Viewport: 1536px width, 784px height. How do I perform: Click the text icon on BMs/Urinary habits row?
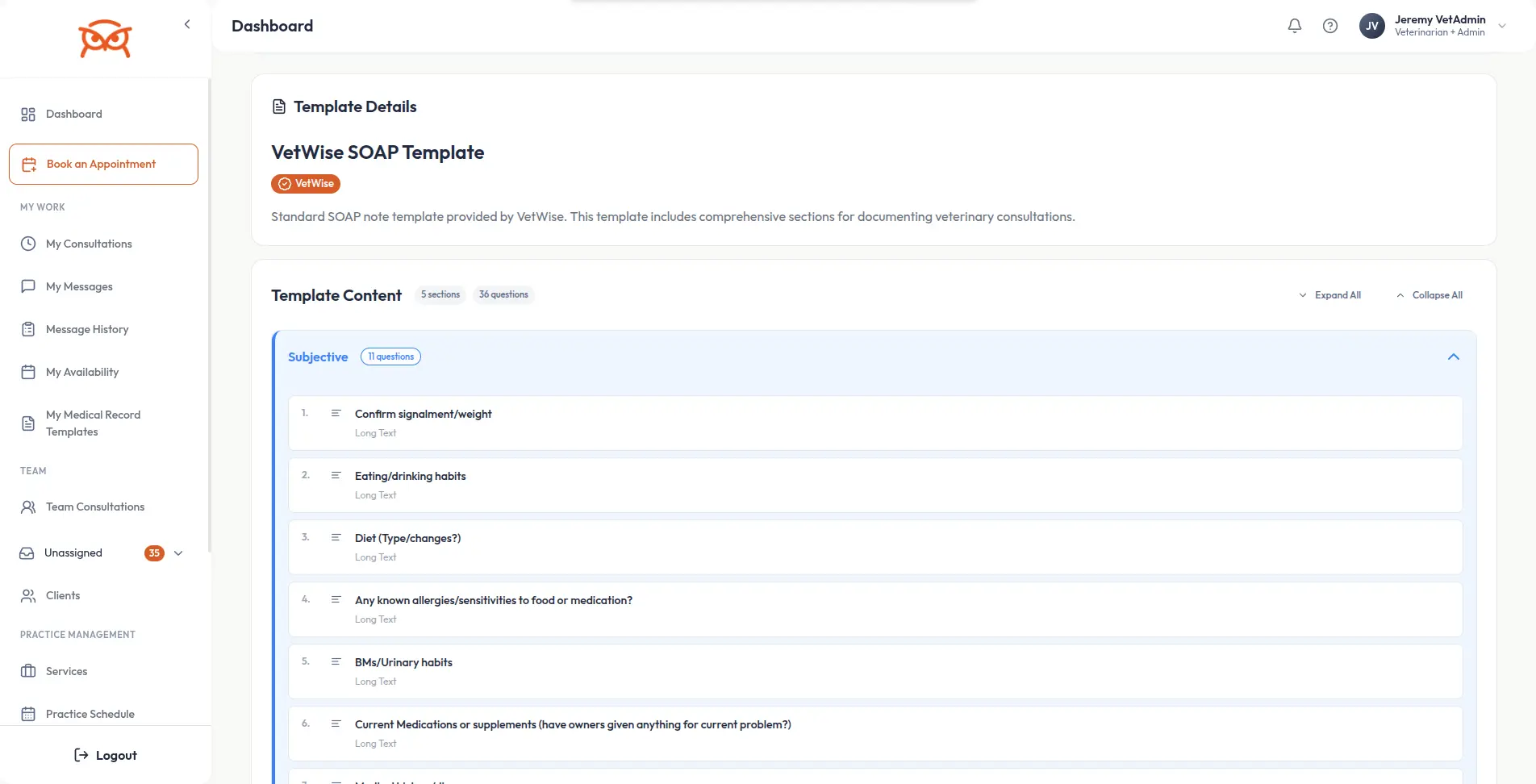pos(336,661)
